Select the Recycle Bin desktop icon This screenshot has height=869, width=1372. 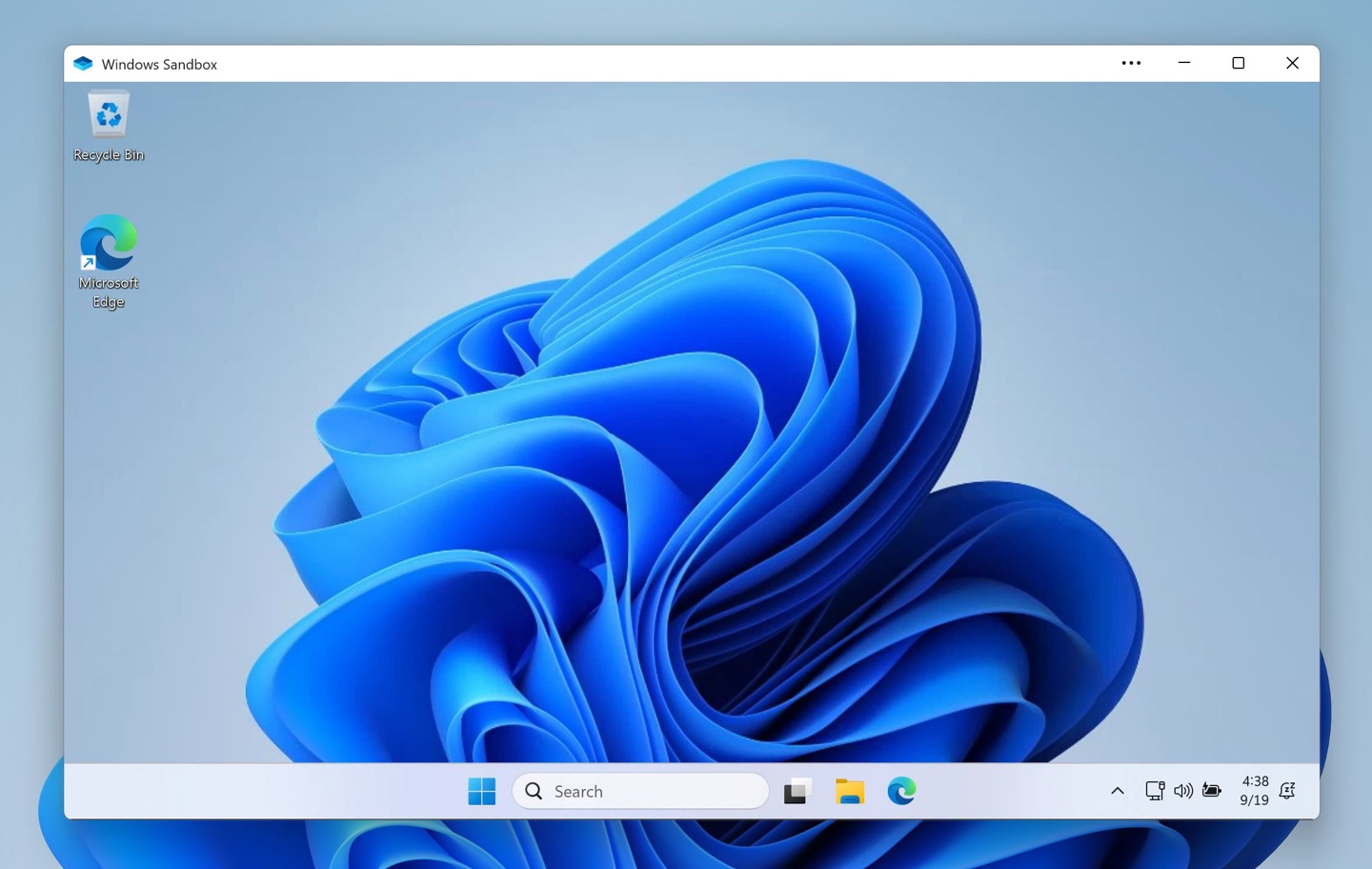tap(108, 125)
